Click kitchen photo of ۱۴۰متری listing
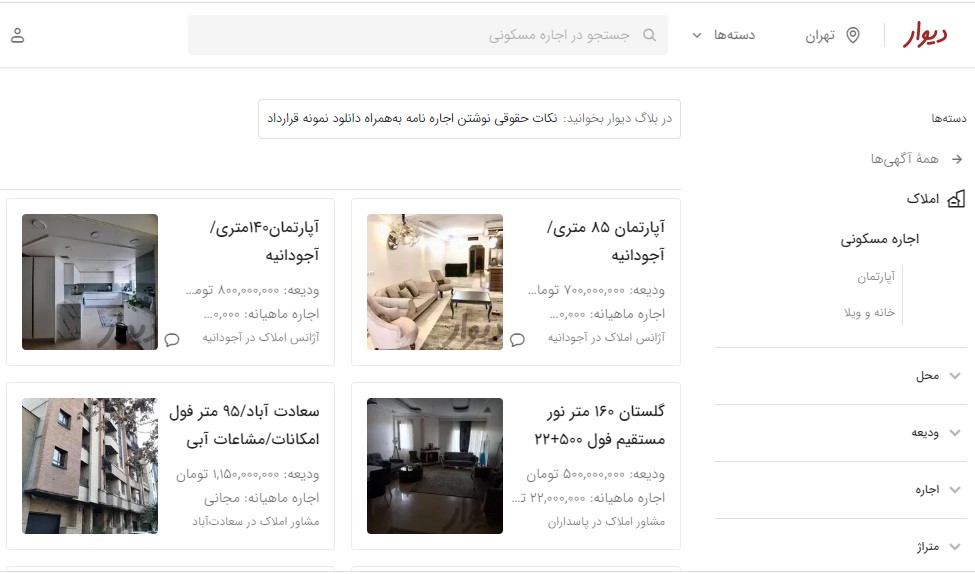 pyautogui.click(x=90, y=282)
